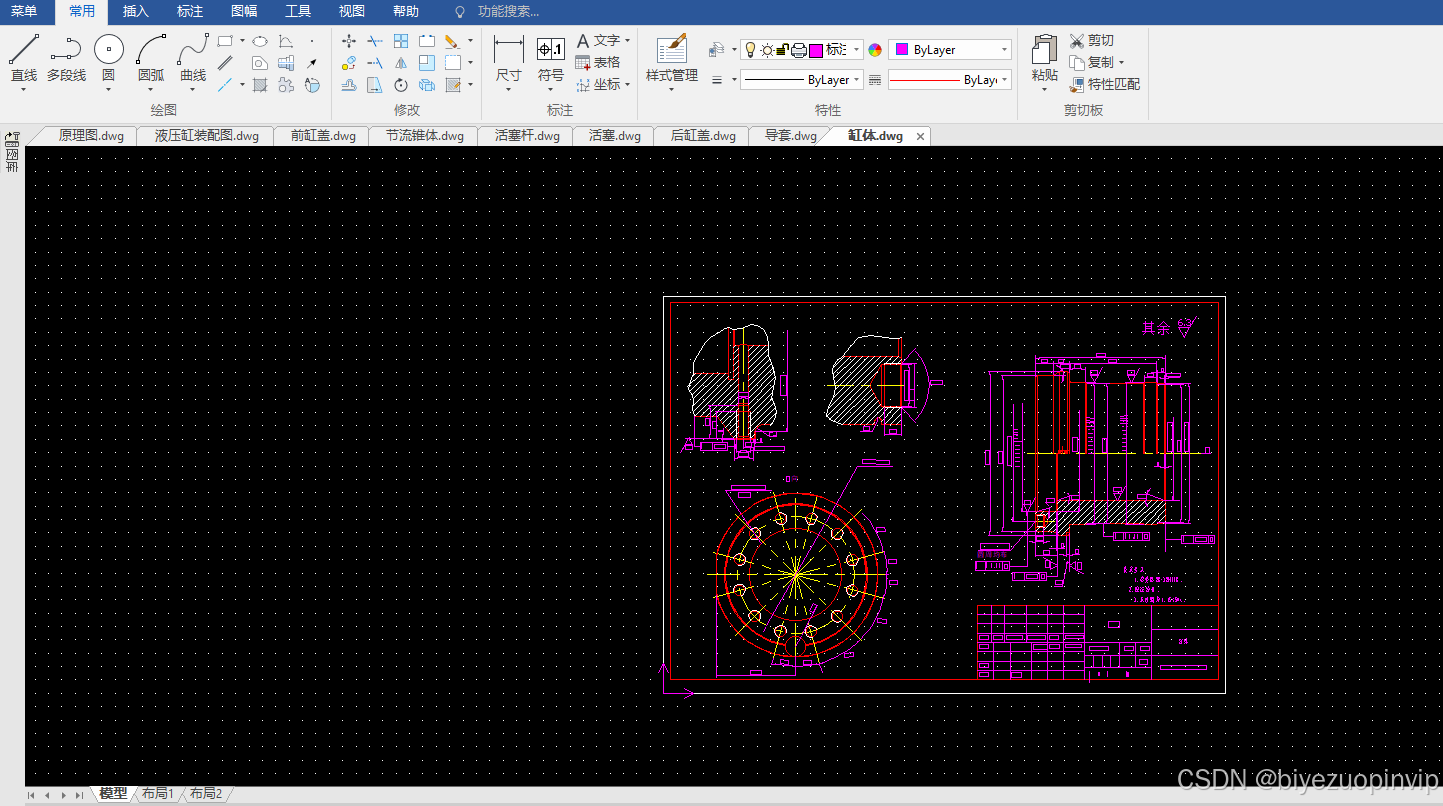Toggle the layer freeze sun icon

pos(767,50)
